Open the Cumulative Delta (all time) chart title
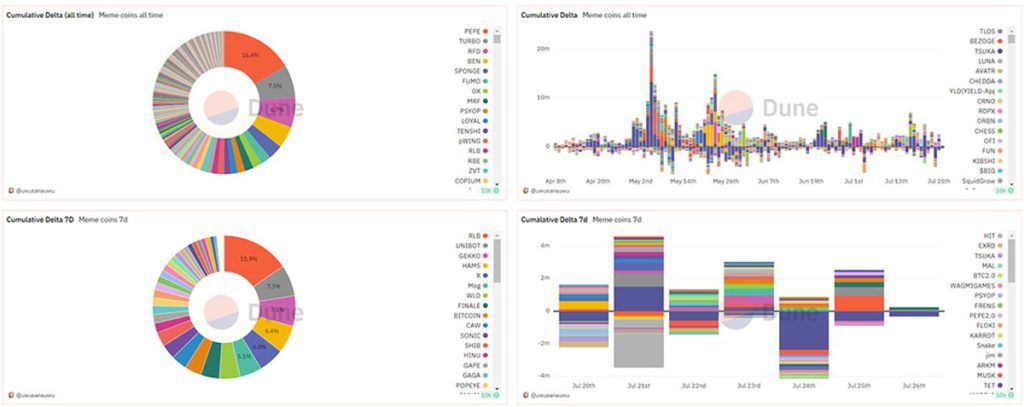Screen dimensions: 1024x407 50,16
